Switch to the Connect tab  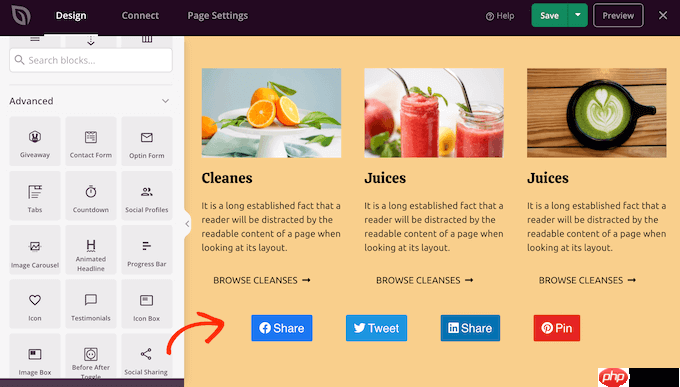click(x=140, y=16)
